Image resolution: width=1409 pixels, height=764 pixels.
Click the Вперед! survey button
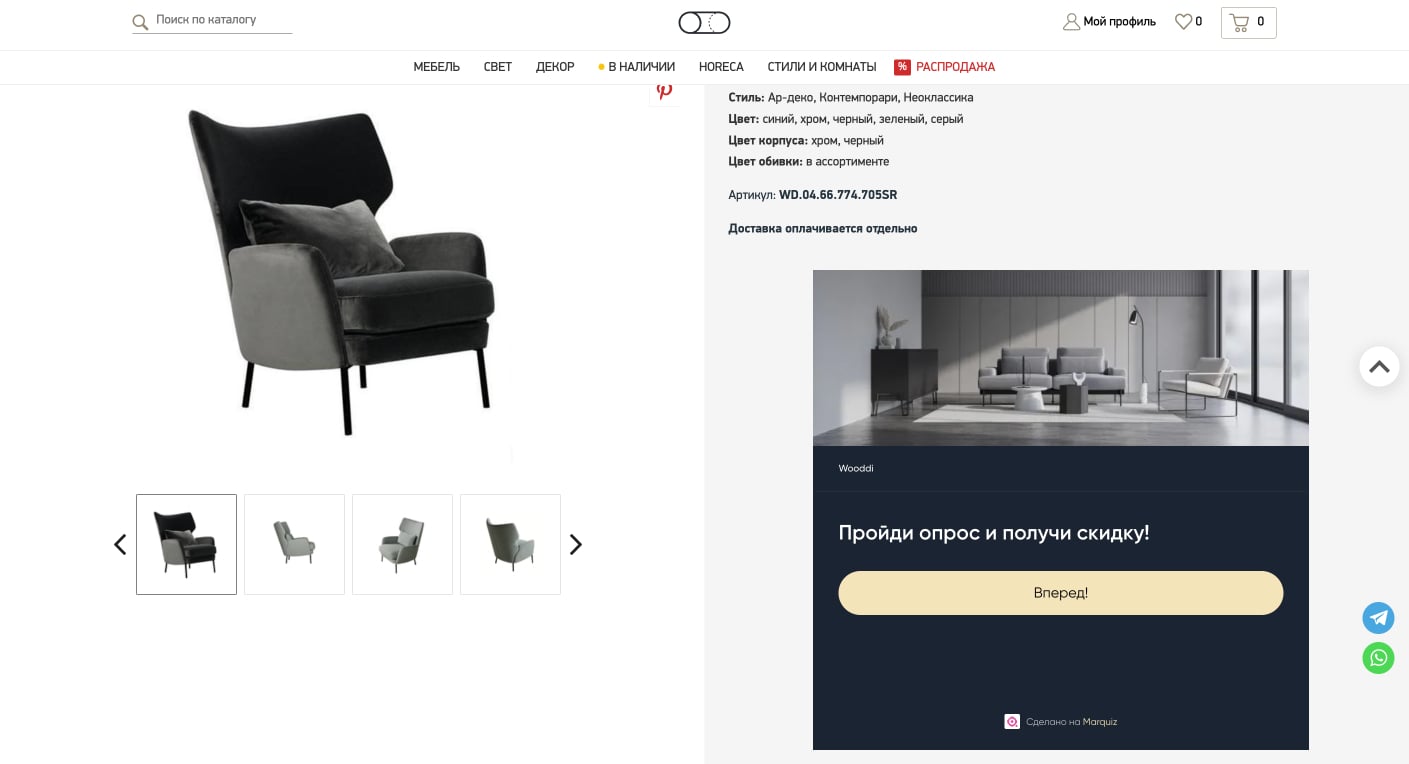point(1060,593)
